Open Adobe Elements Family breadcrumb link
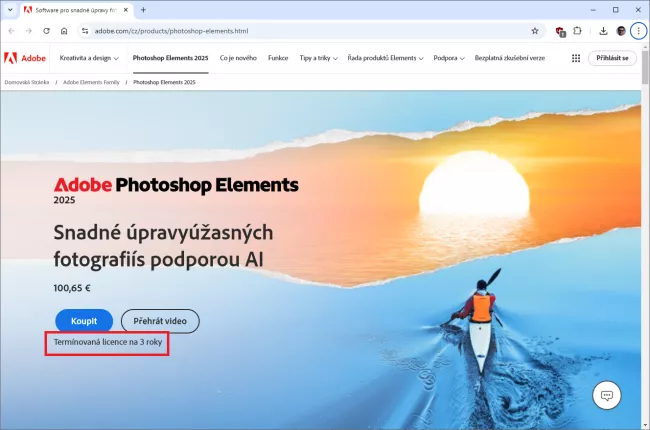Screen dimensions: 650x430 pos(91,83)
